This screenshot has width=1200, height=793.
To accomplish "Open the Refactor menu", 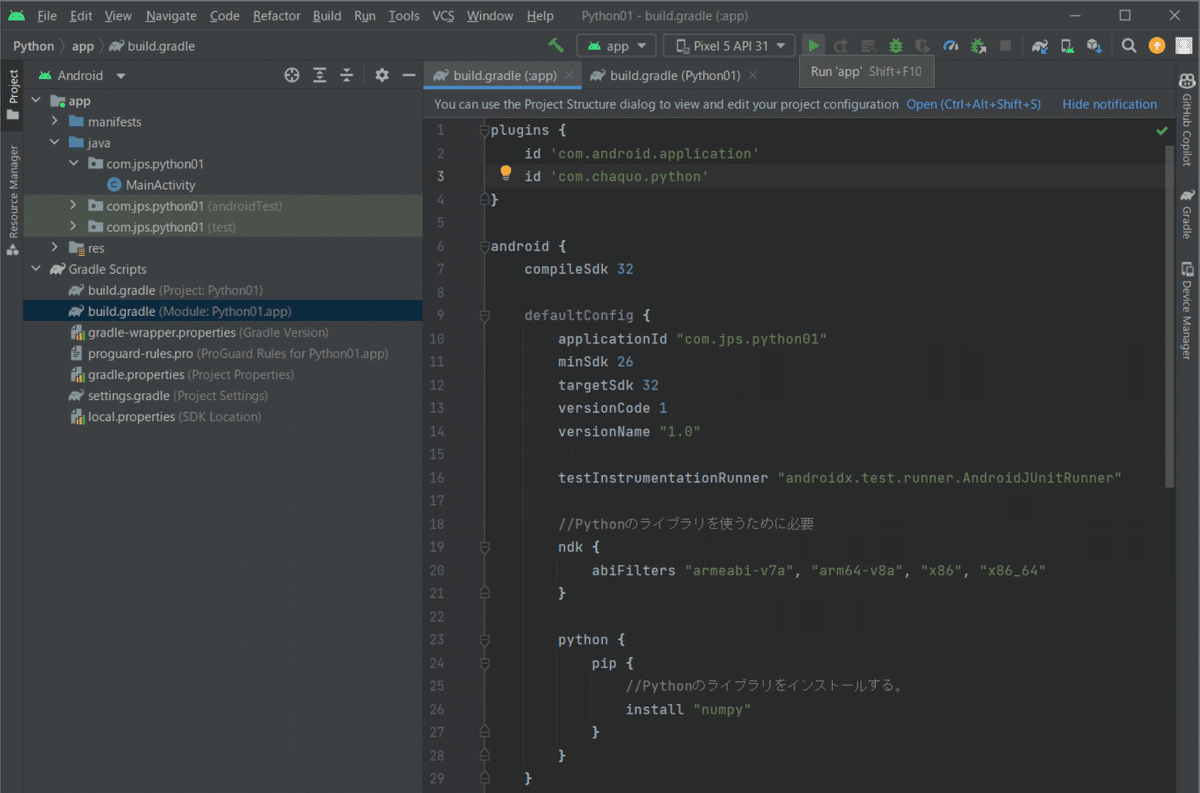I will tap(276, 15).
